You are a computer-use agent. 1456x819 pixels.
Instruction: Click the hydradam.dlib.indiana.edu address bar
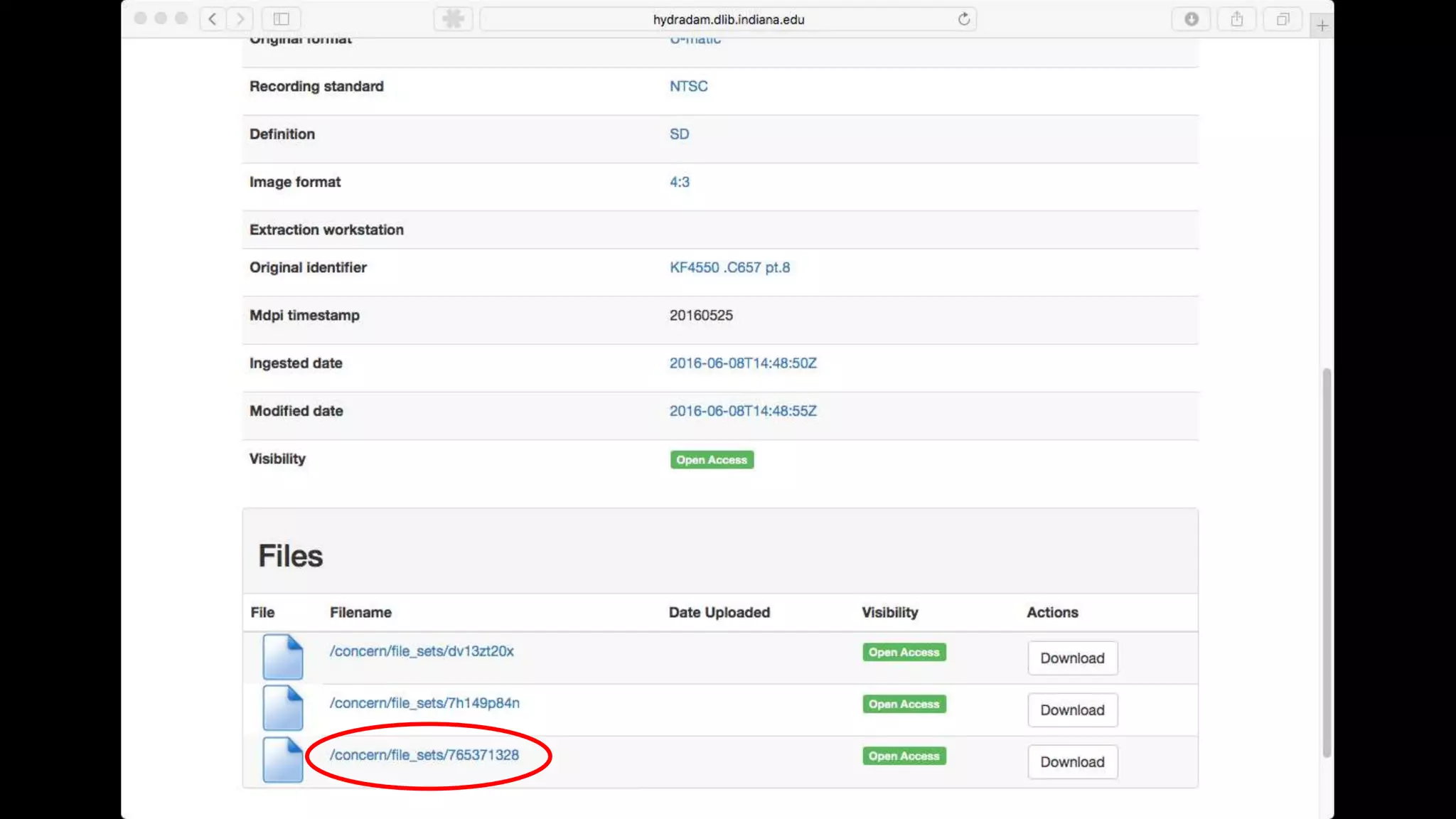click(728, 20)
